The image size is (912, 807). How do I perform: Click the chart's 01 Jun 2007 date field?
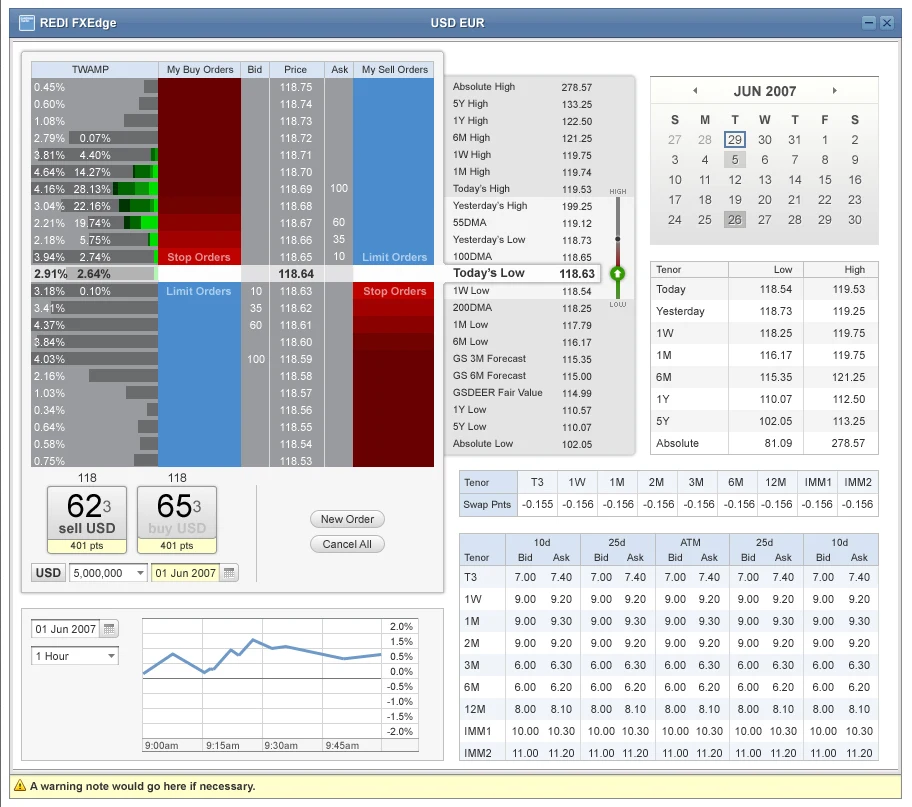tap(65, 628)
